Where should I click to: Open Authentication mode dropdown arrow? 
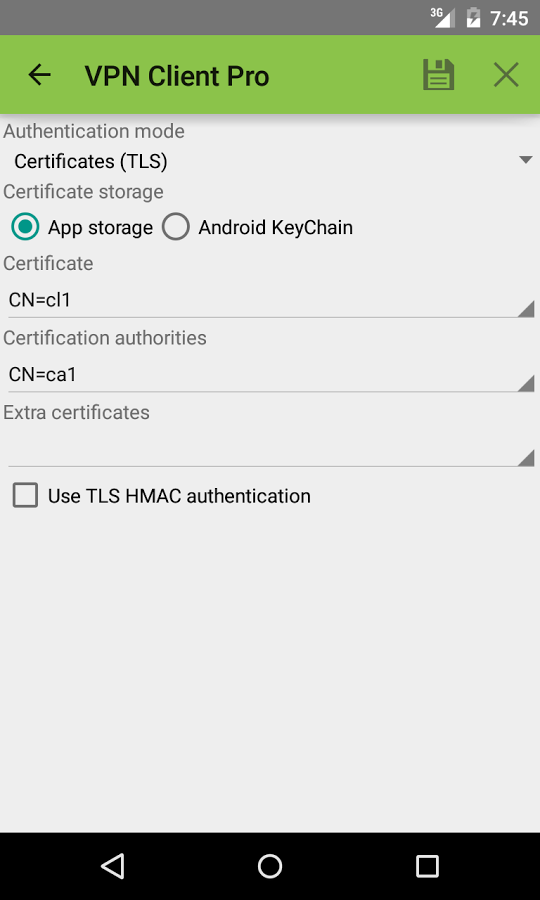click(526, 160)
